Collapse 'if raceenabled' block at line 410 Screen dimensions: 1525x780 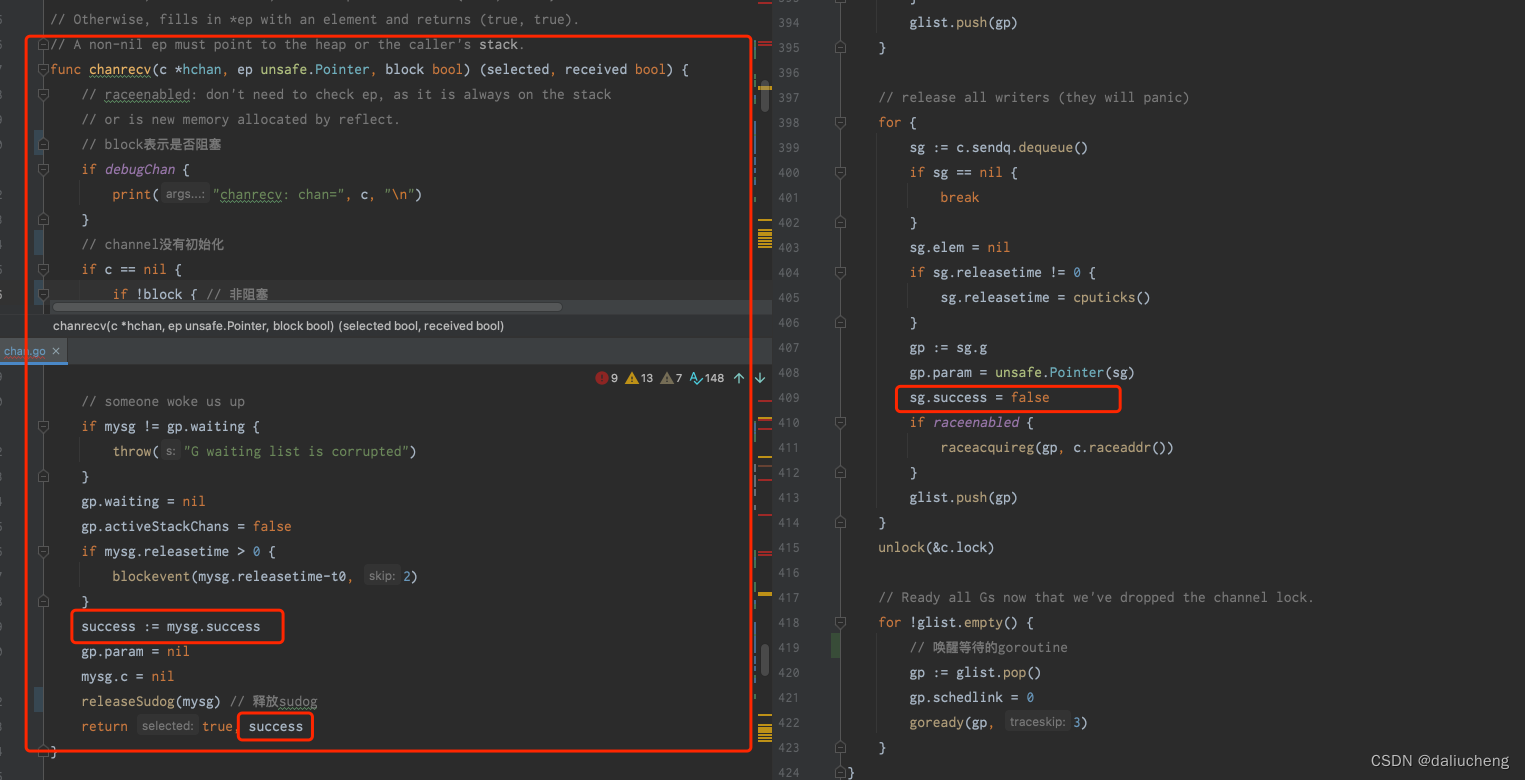coord(841,422)
